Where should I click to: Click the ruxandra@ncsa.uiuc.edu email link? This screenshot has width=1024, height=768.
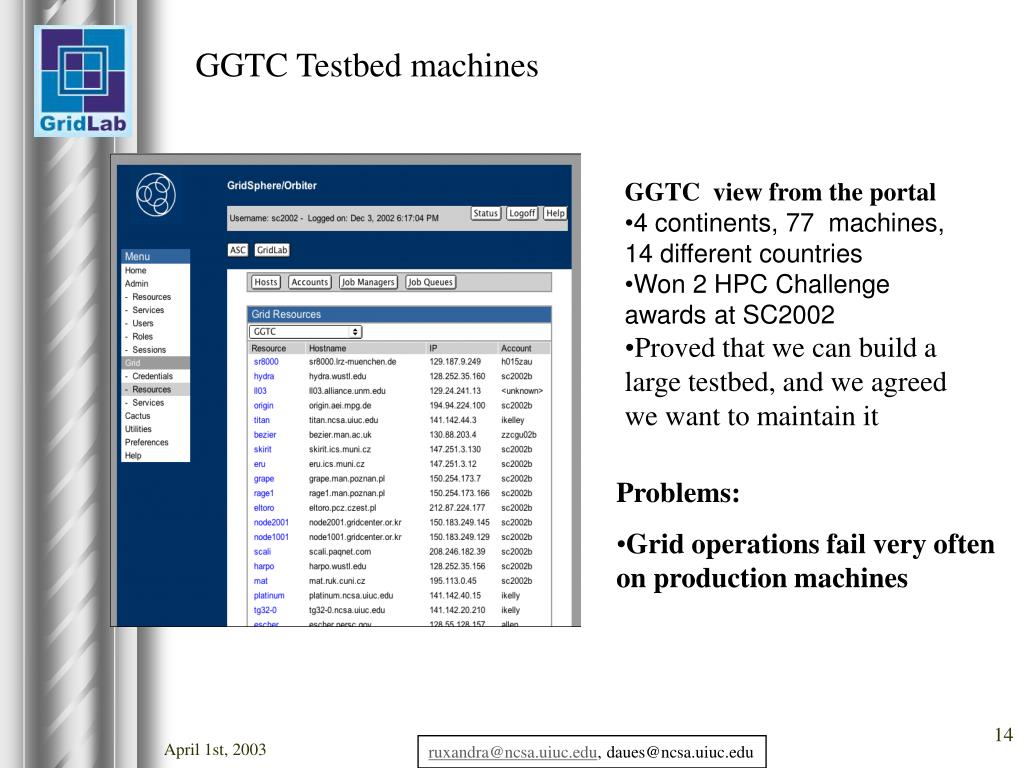tap(513, 752)
